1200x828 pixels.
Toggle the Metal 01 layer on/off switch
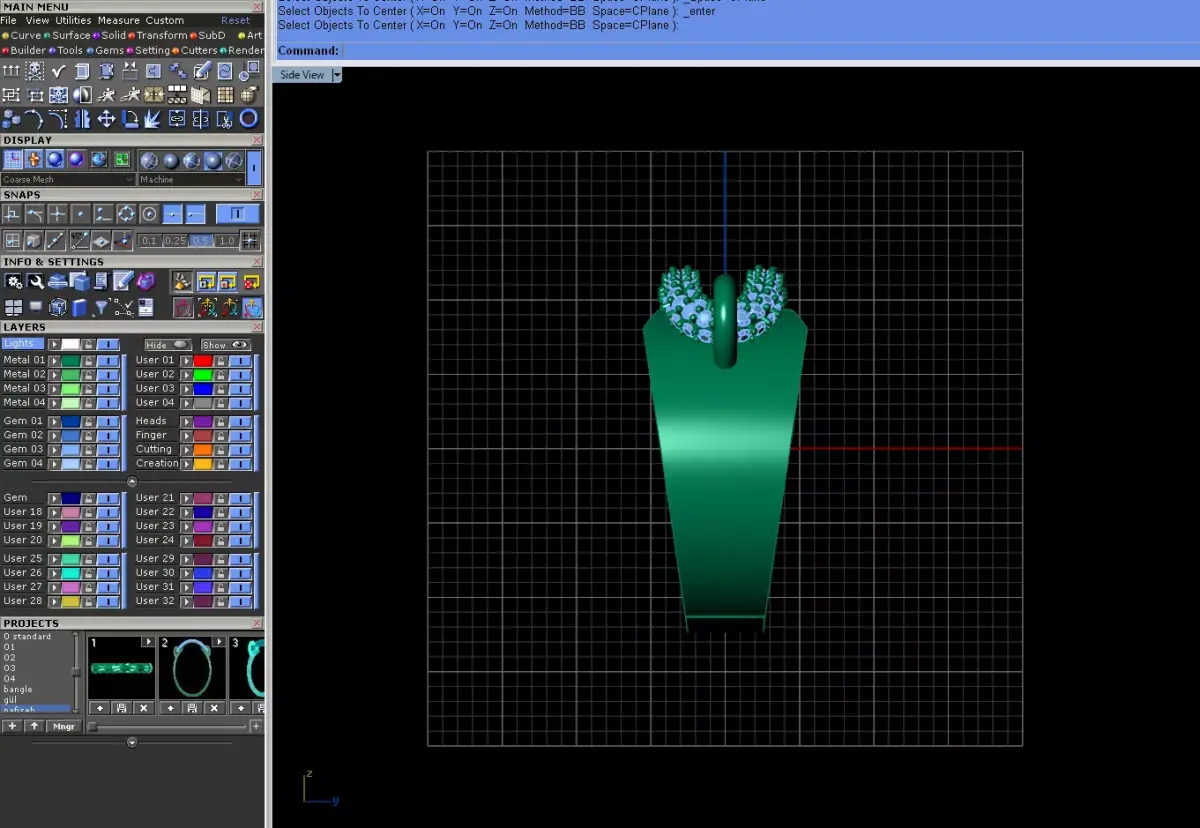[108, 361]
